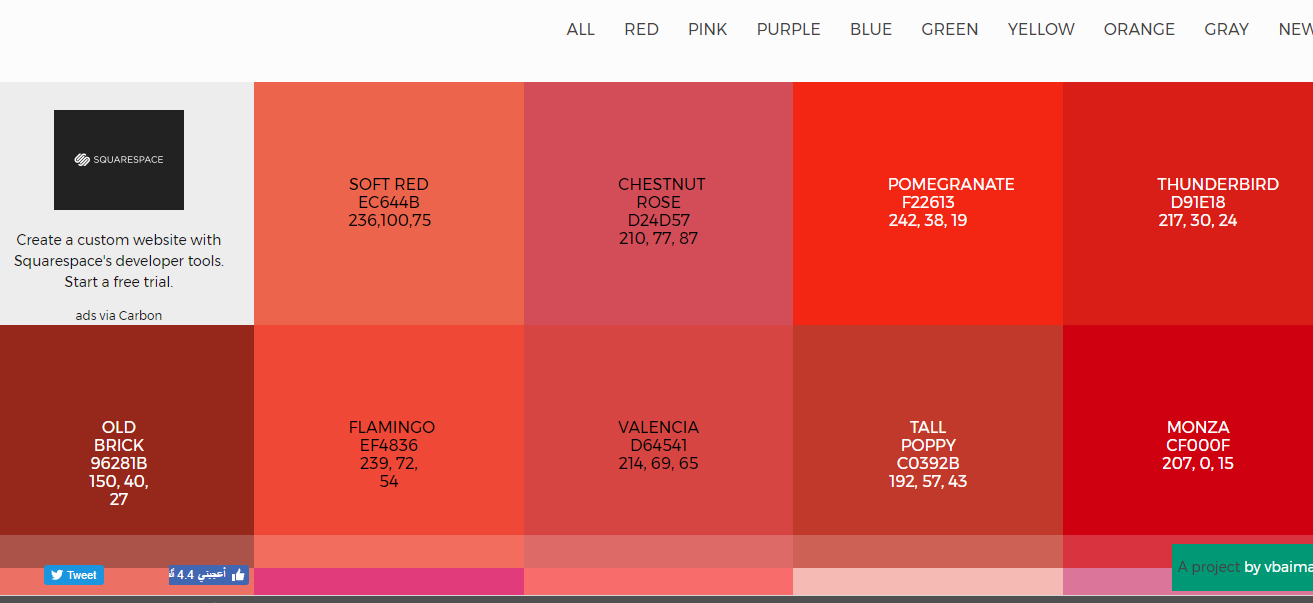The height and width of the screenshot is (603, 1313).
Task: Click the Old Brick swatch
Action: (x=119, y=430)
